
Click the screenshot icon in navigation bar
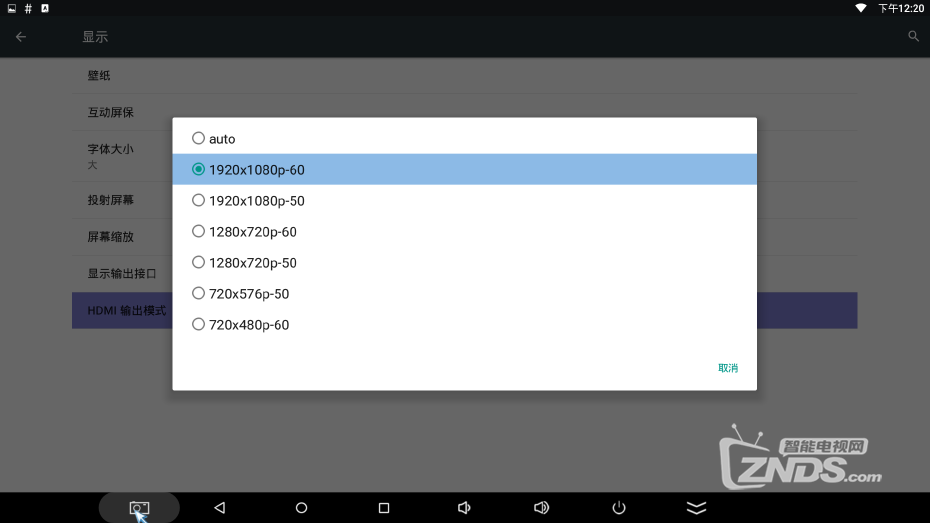[x=139, y=508]
